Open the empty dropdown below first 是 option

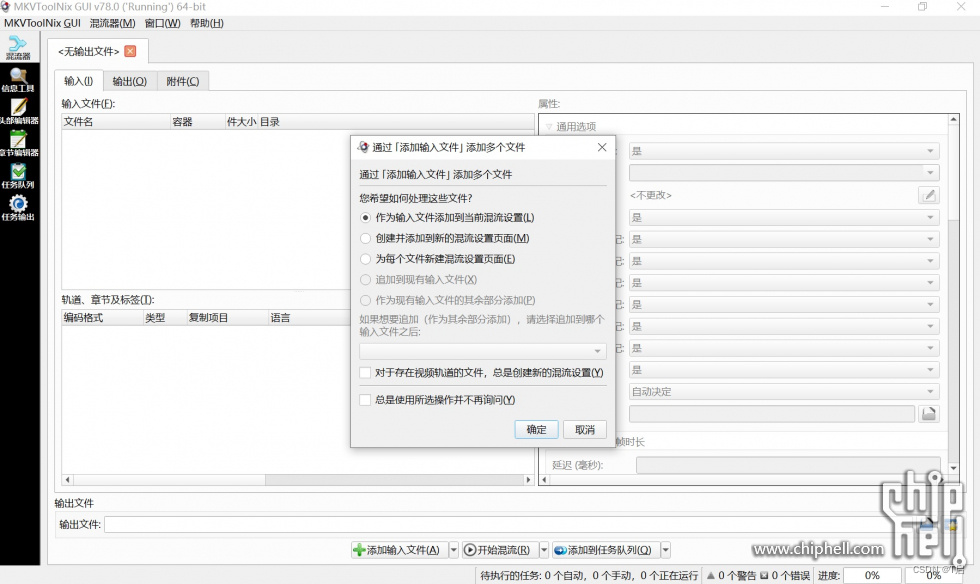(784, 173)
